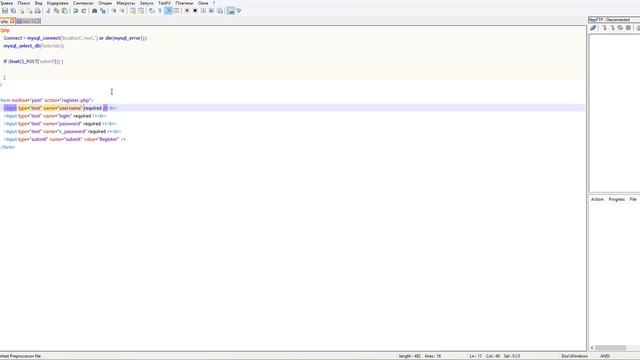
Task: Open Find with the binoculars icon
Action: click(94, 11)
